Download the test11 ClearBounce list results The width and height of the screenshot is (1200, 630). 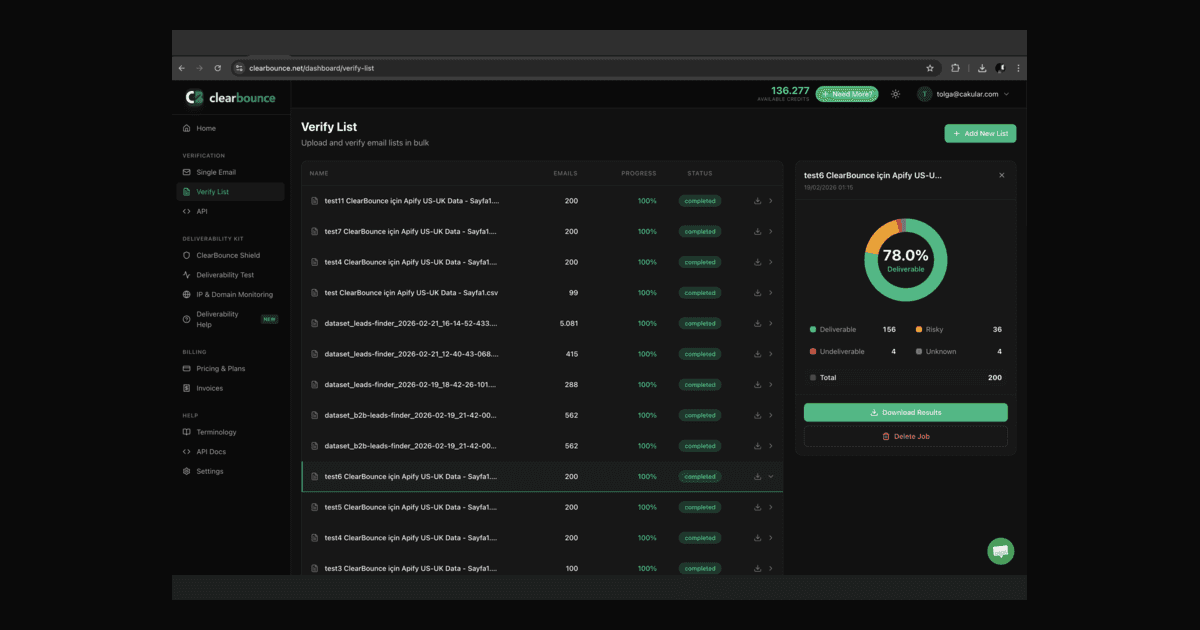757,201
